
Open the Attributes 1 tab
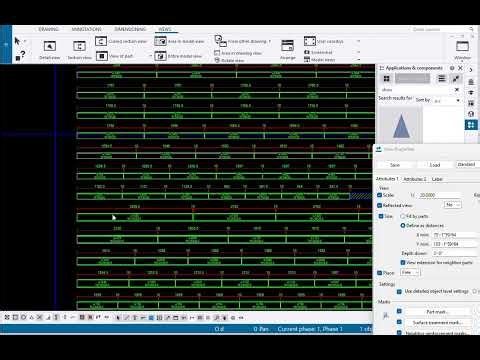pos(387,179)
